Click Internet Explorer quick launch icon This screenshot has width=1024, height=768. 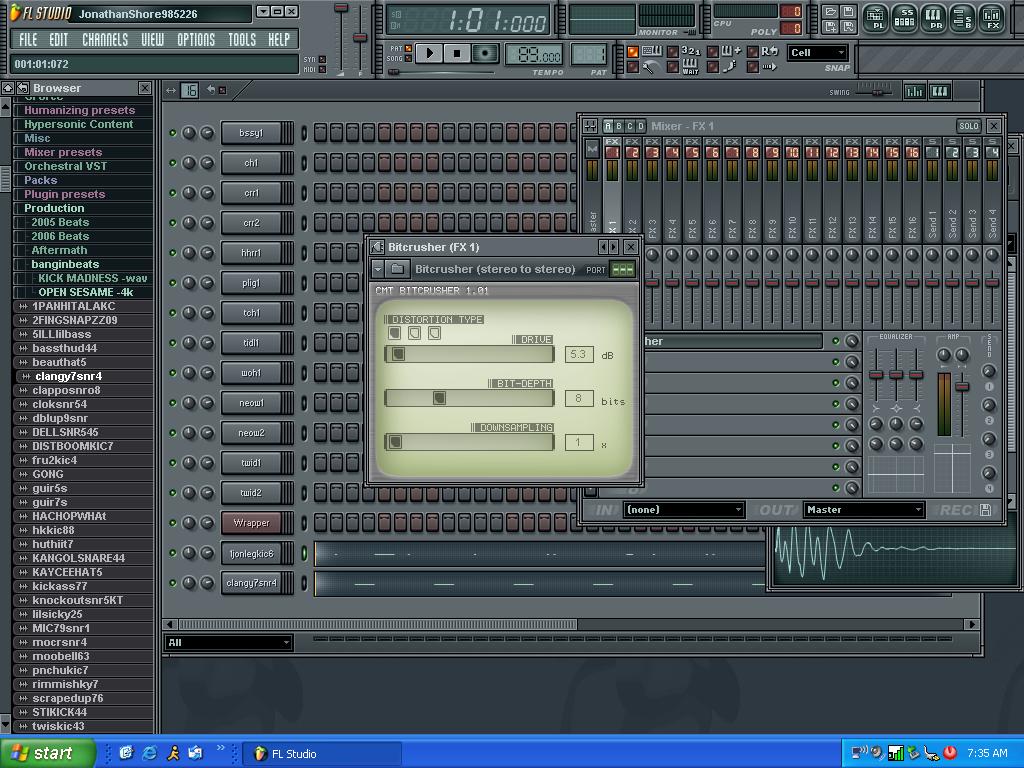tap(150, 753)
